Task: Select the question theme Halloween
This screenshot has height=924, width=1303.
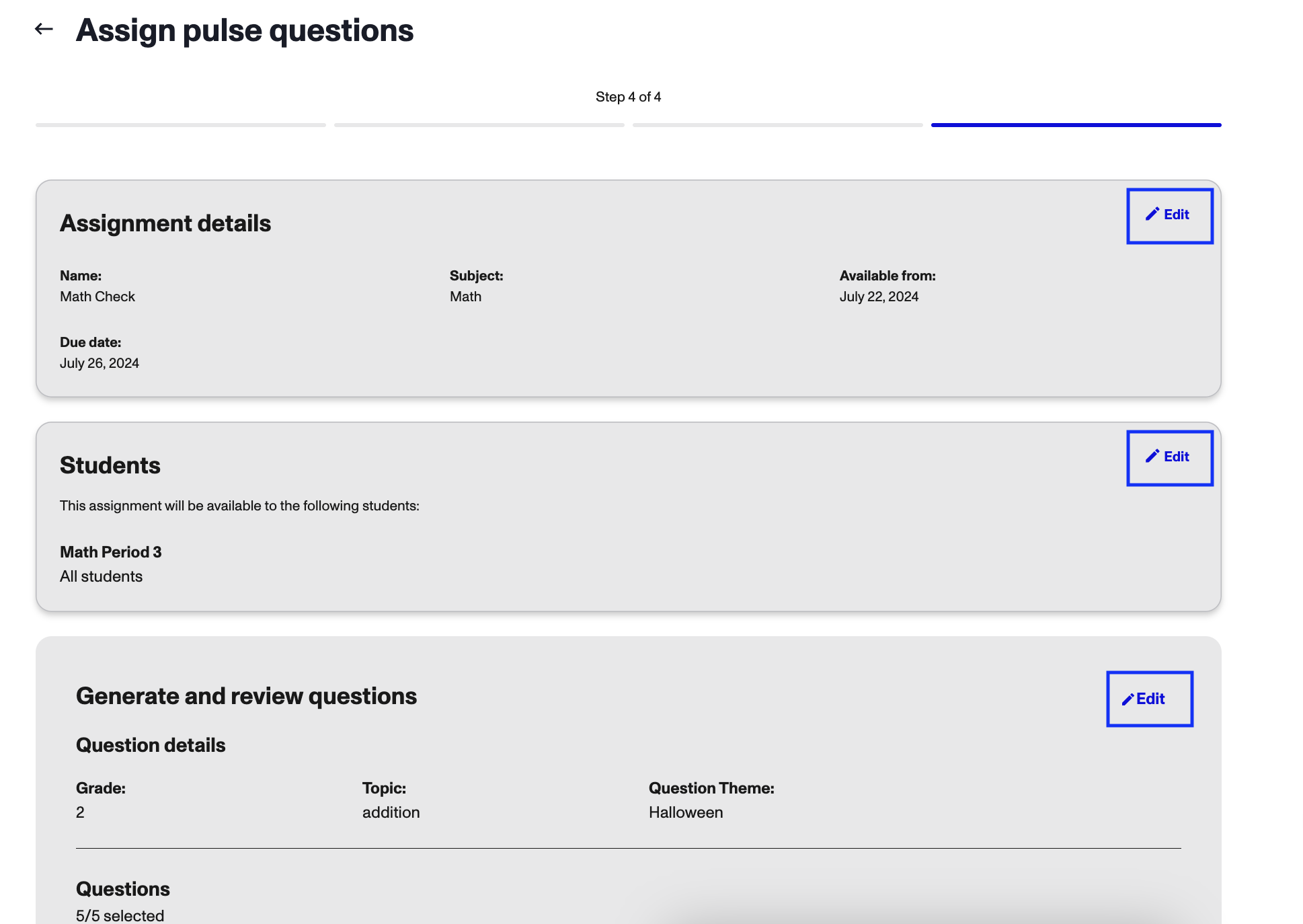Action: [x=686, y=812]
